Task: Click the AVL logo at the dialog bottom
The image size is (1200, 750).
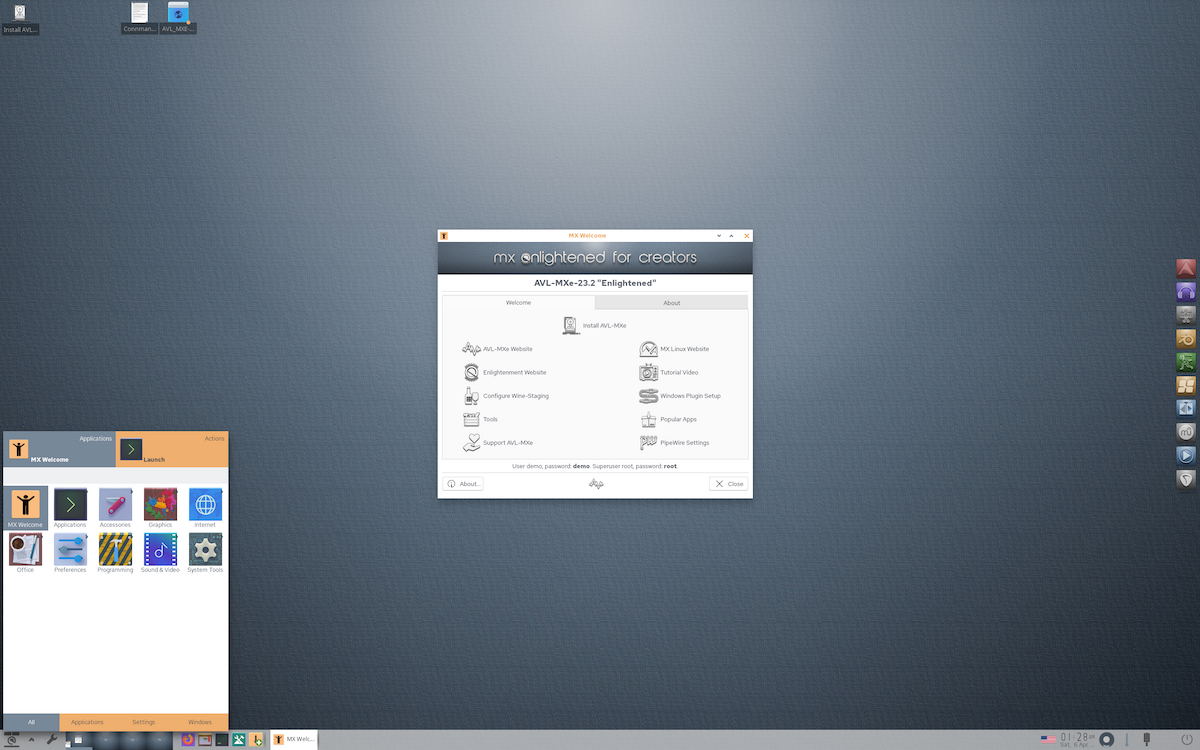Action: pos(596,484)
